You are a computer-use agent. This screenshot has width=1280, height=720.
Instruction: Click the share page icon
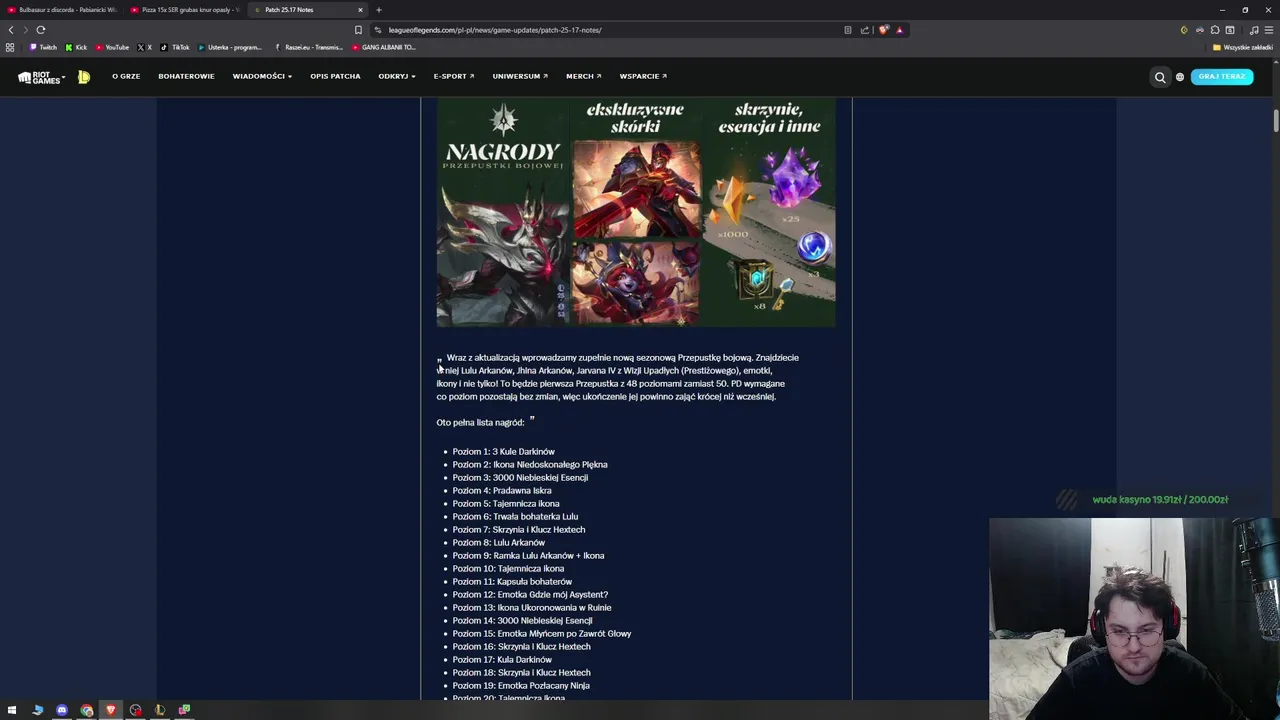click(x=865, y=30)
